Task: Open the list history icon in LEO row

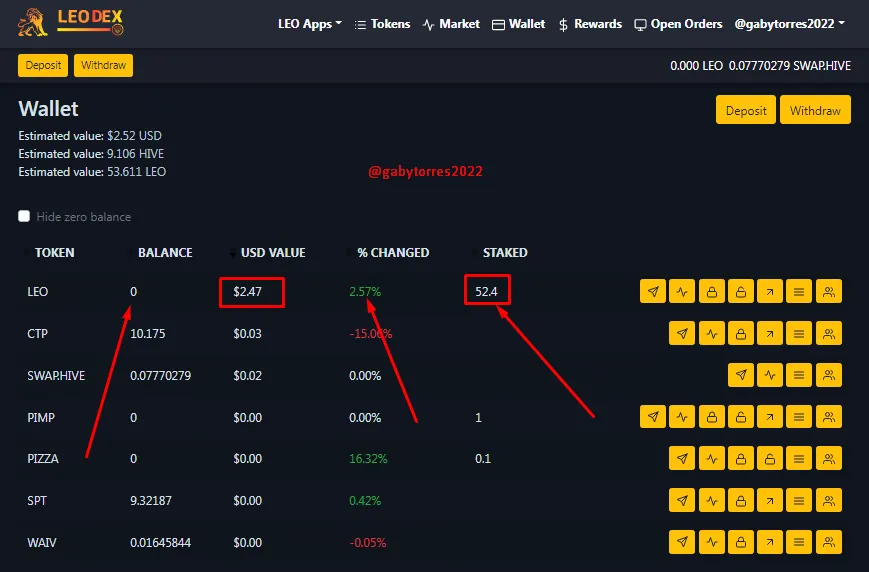Action: [x=799, y=292]
